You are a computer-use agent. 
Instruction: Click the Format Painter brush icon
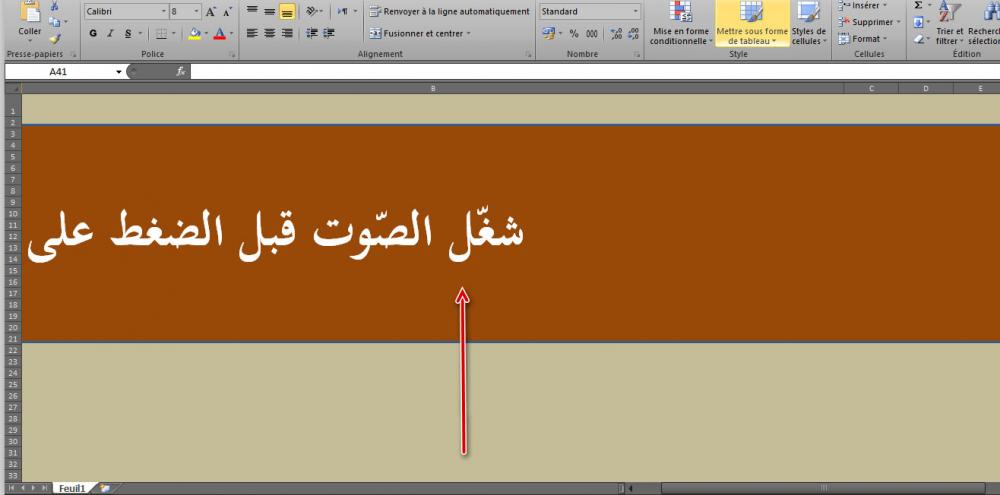(x=55, y=39)
